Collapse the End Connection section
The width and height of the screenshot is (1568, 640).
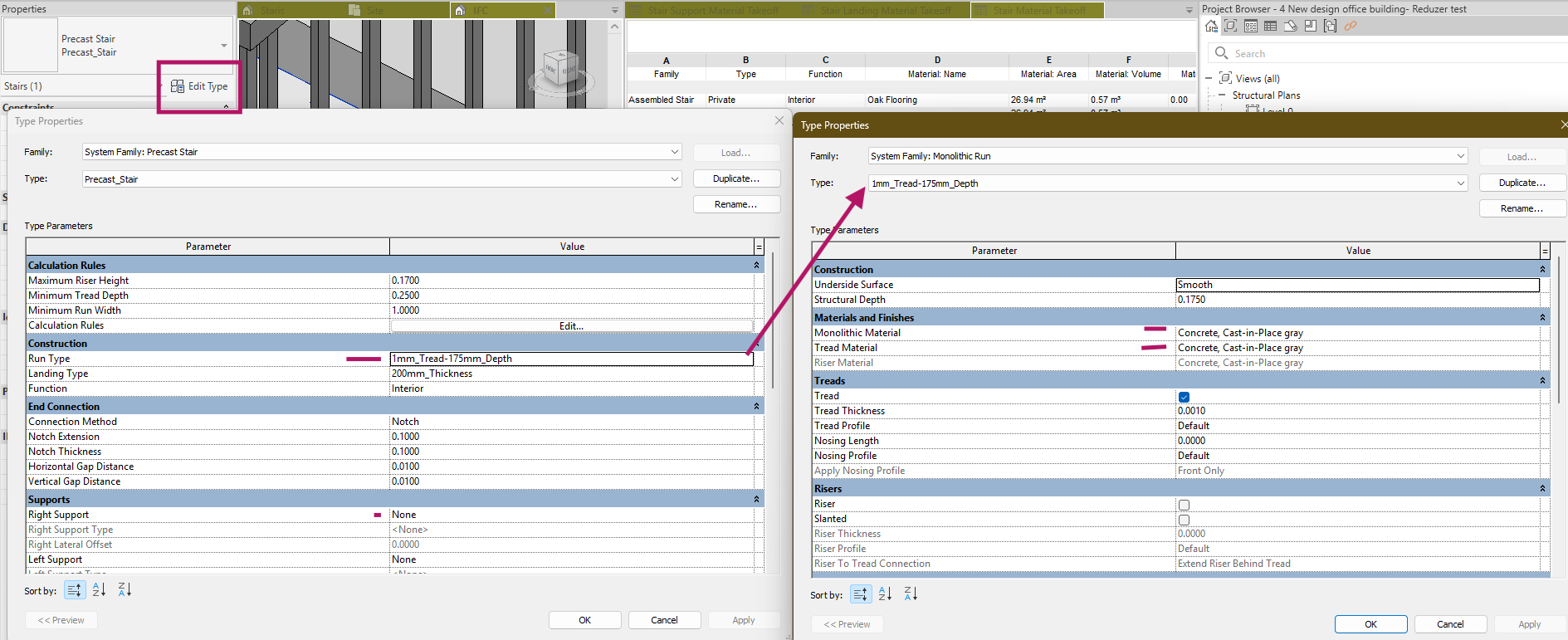click(756, 407)
